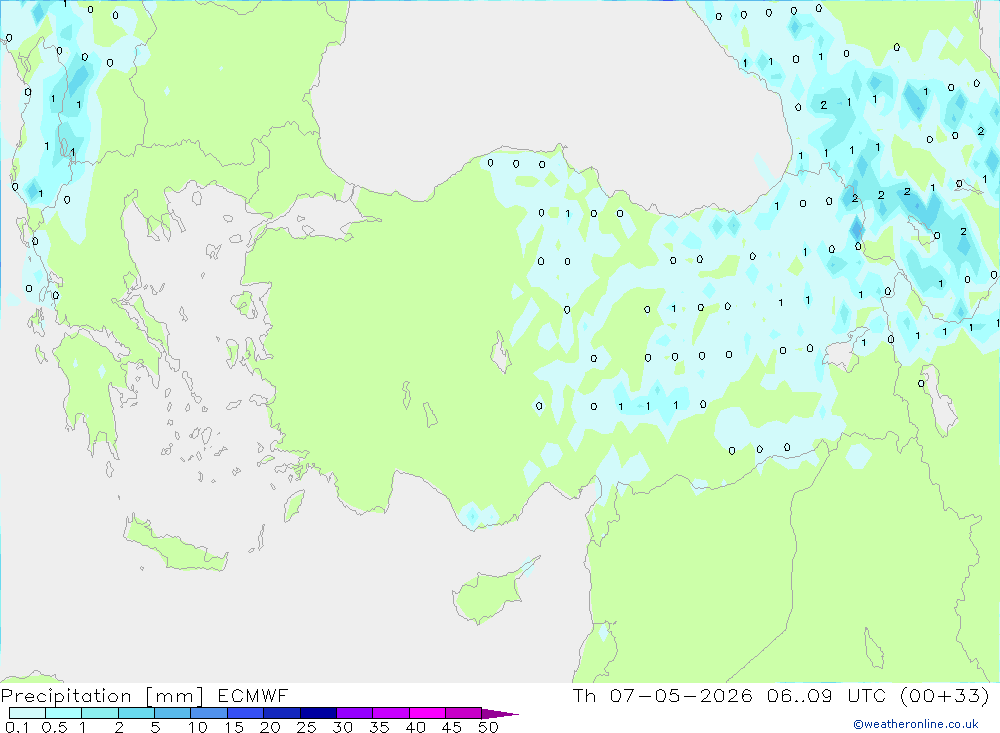Choose the 30–35 mm purple legend swatch

click(x=354, y=713)
